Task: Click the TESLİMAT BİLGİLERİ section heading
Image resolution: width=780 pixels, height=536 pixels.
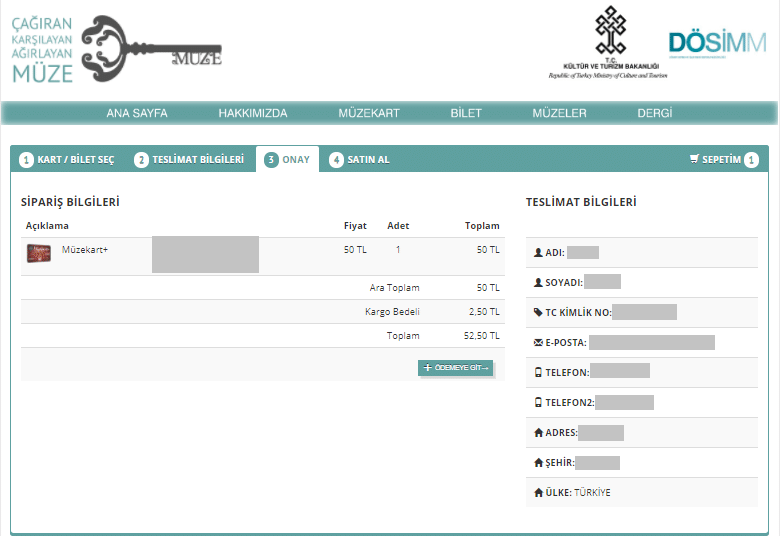Action: coord(581,202)
